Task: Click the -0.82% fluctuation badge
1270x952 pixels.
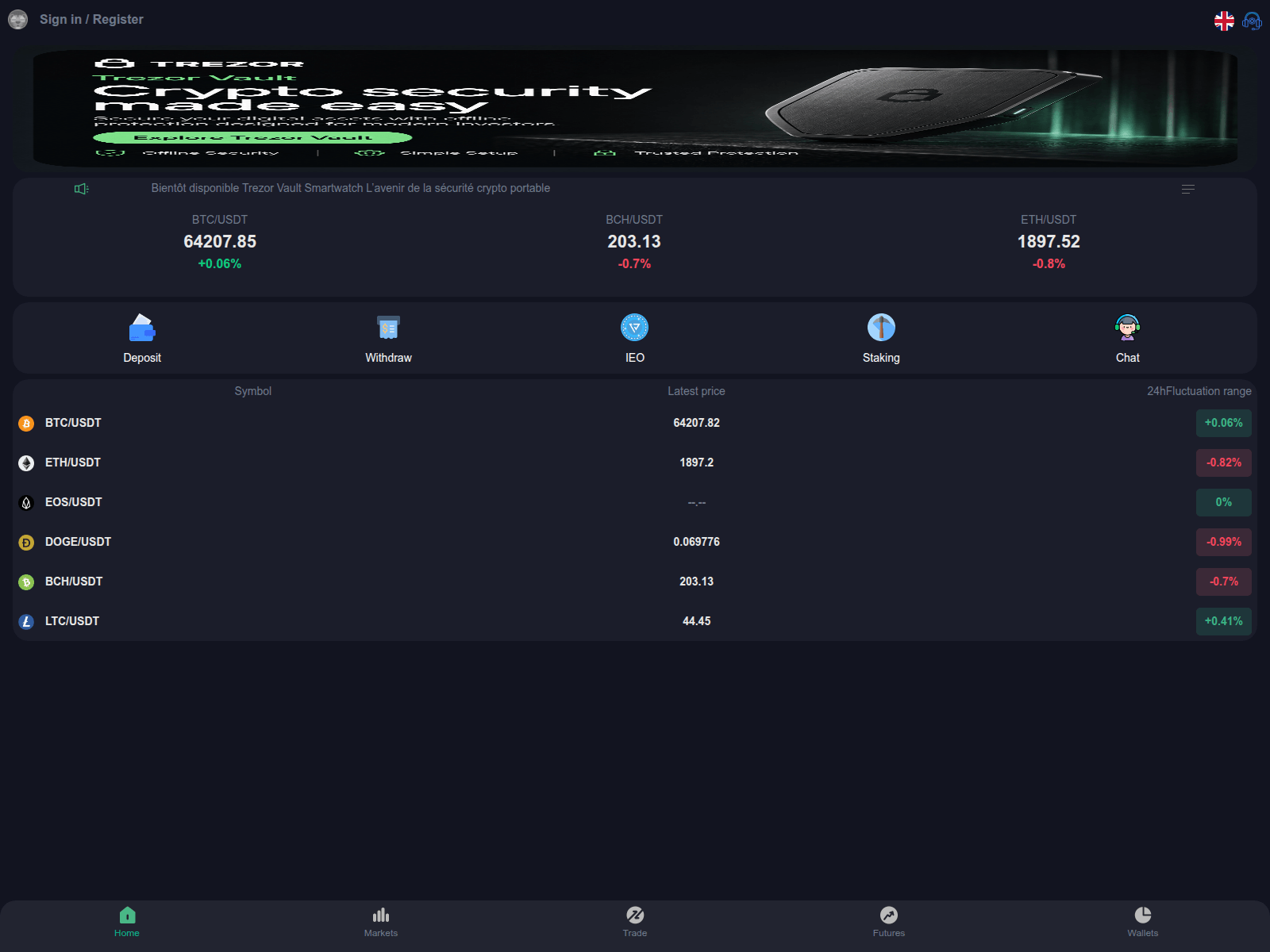Action: (x=1224, y=463)
